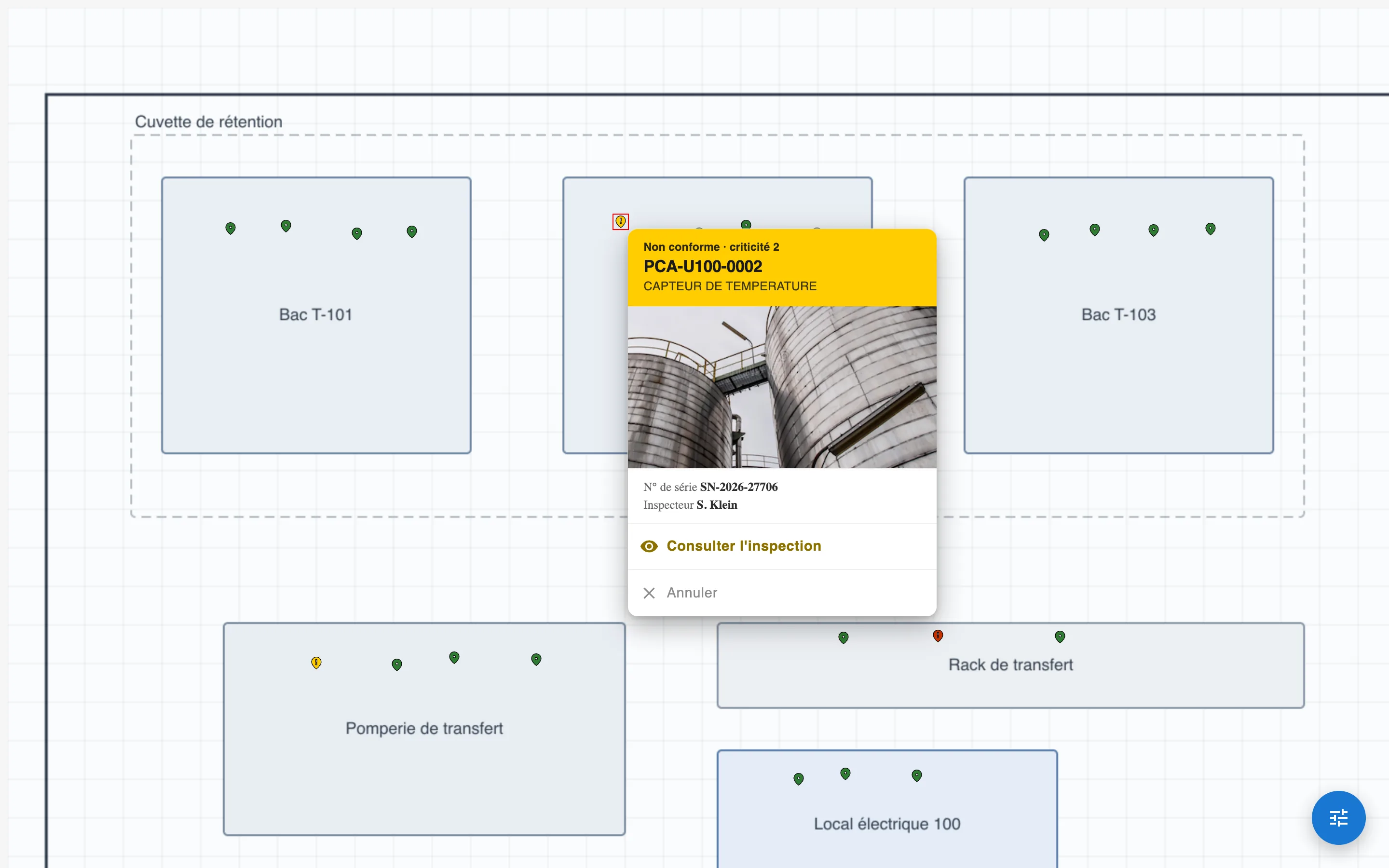Click the Cuvette de rétention label
Image resolution: width=1389 pixels, height=868 pixels.
pos(208,122)
